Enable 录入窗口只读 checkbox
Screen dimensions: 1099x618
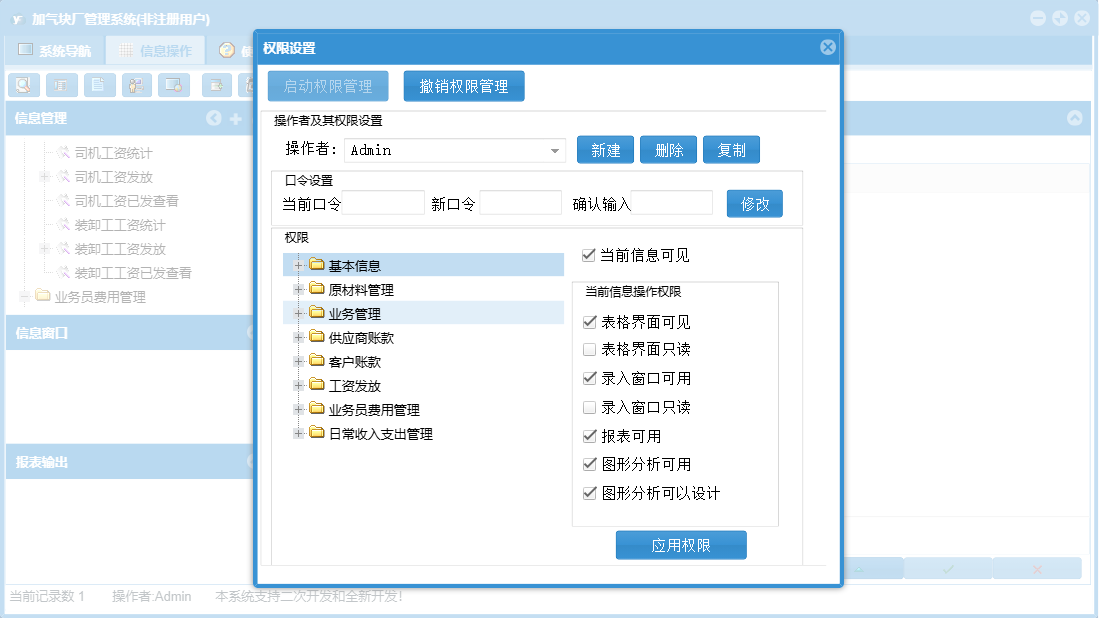589,407
